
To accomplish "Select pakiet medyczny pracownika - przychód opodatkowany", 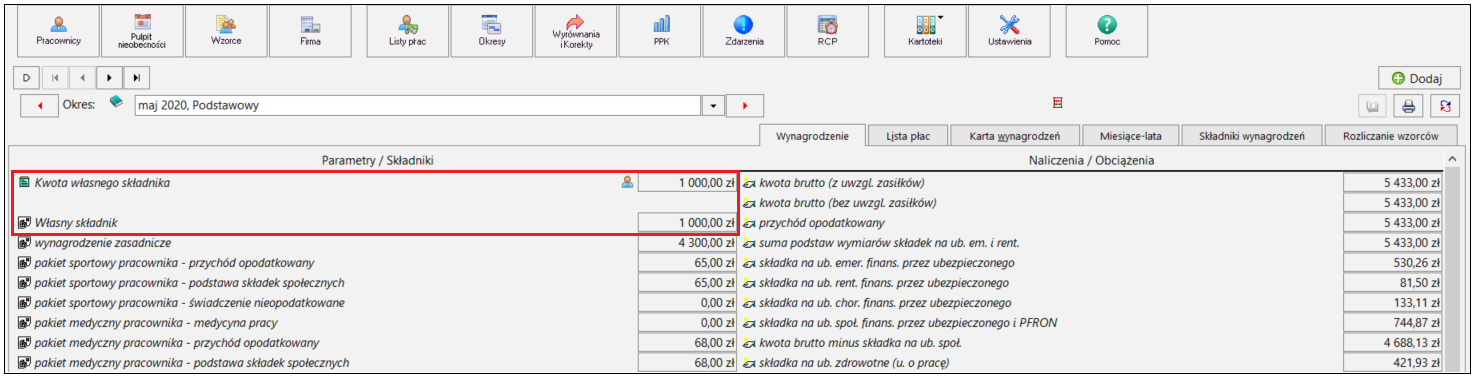I will pyautogui.click(x=376, y=342).
